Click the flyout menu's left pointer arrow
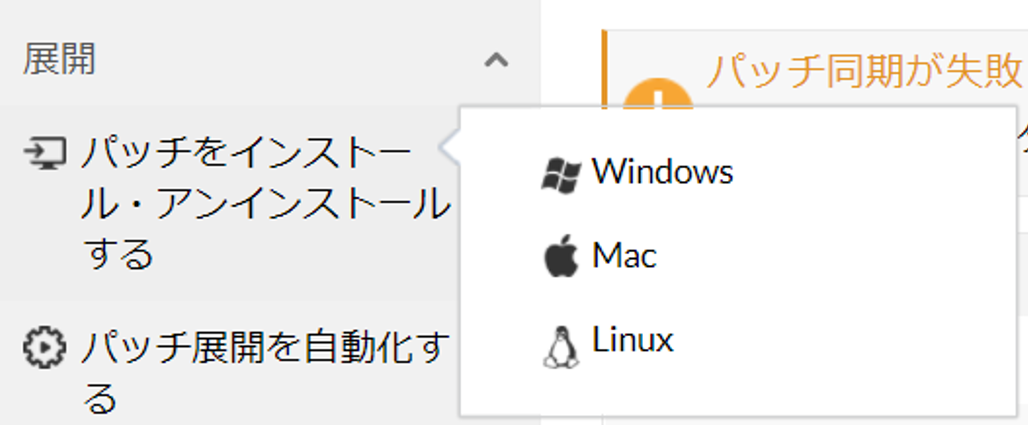 [449, 148]
